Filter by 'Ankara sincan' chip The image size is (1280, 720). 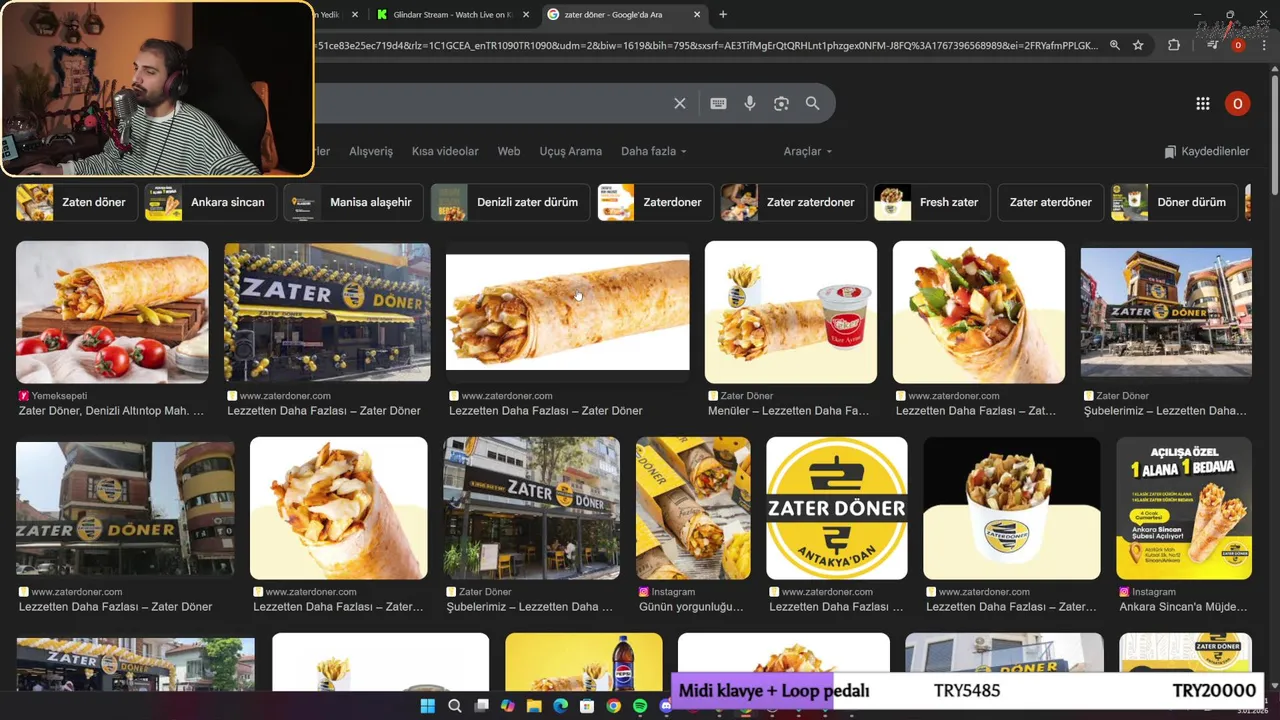click(210, 202)
